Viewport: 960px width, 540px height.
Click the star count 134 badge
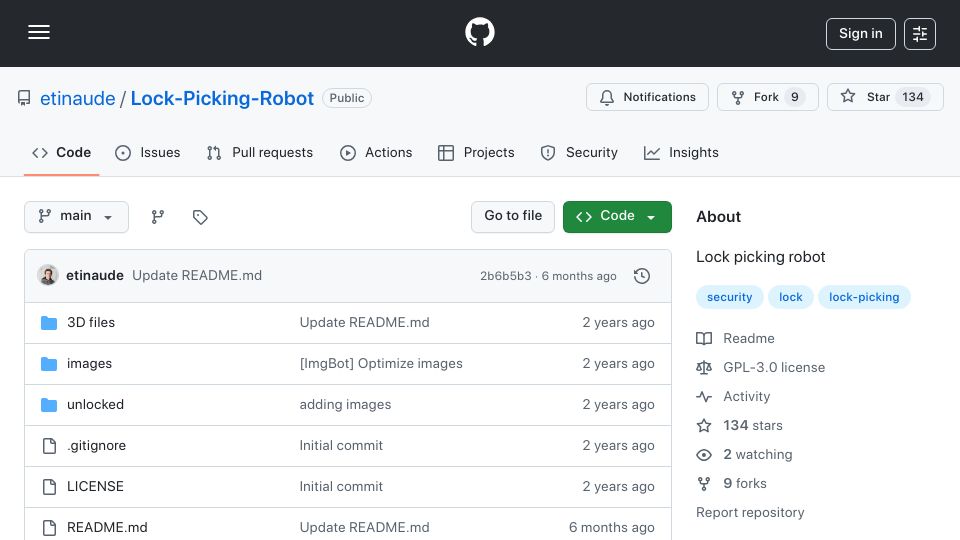[912, 97]
